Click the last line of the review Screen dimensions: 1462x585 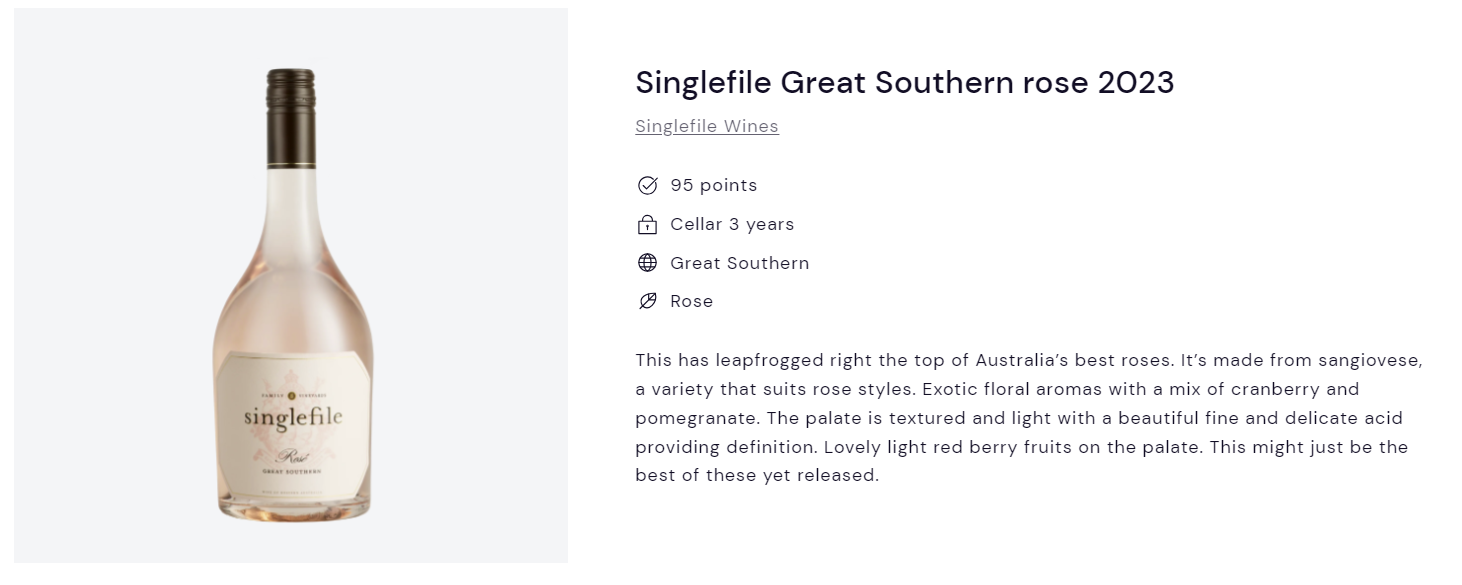point(757,475)
